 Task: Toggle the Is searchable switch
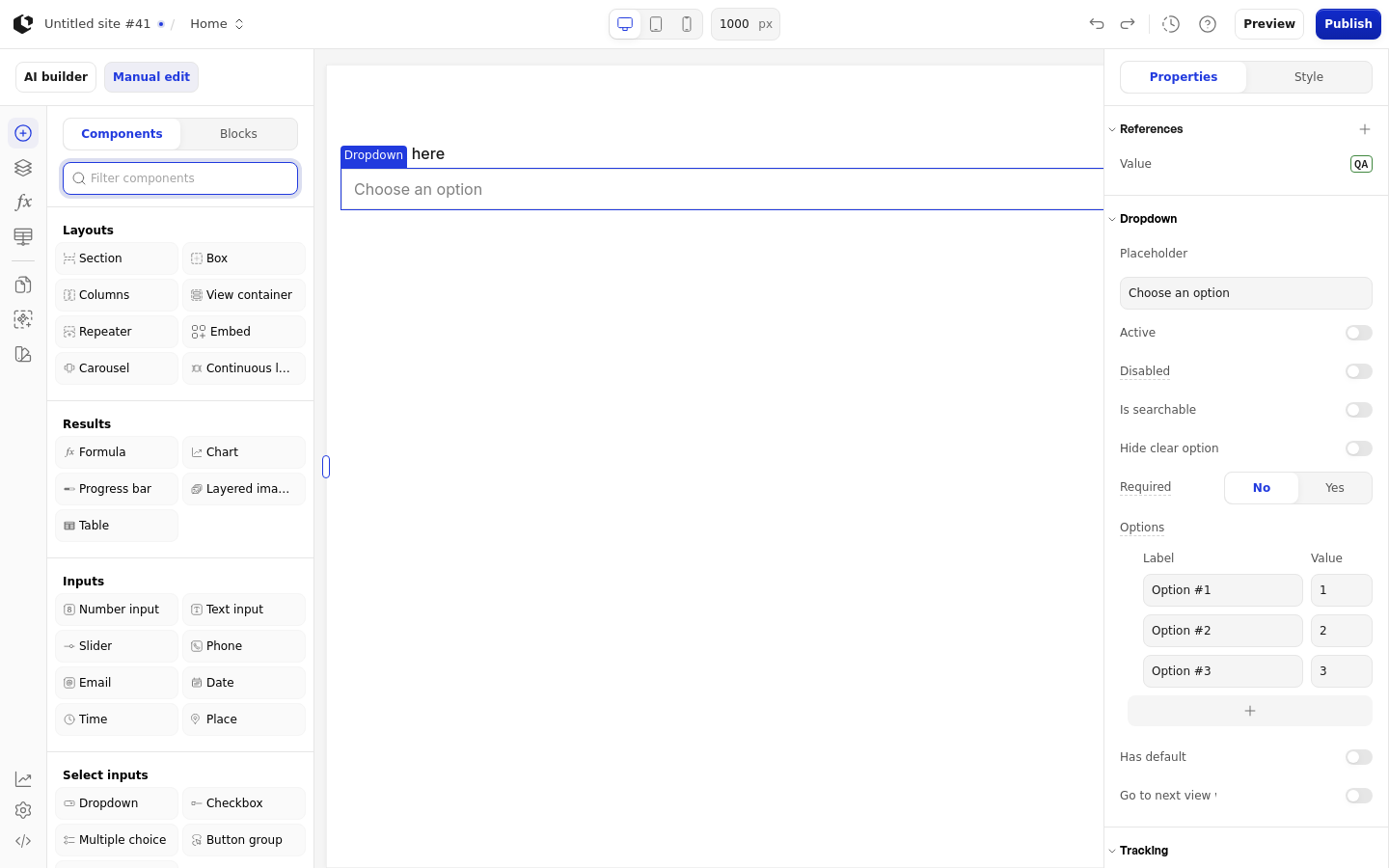[1358, 410]
